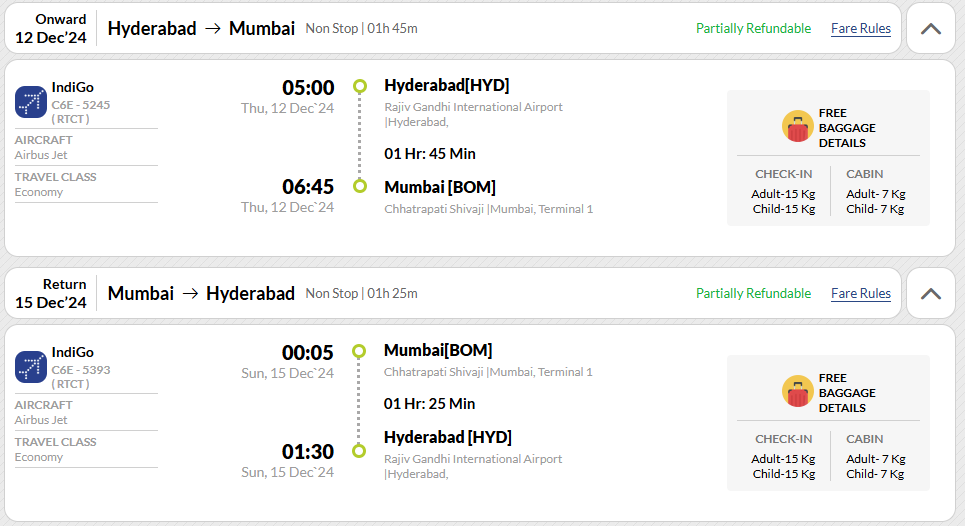Image resolution: width=965 pixels, height=526 pixels.
Task: Collapse the onward Hyderabad to Mumbai flight details
Action: pyautogui.click(x=931, y=28)
